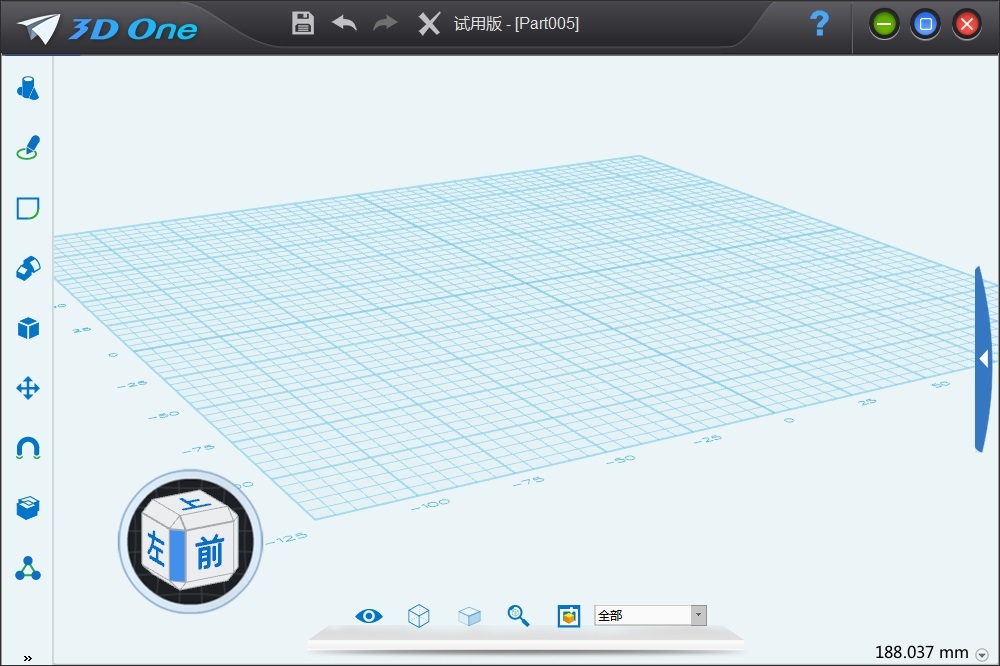Open the open-box combine tool icon

(28, 508)
